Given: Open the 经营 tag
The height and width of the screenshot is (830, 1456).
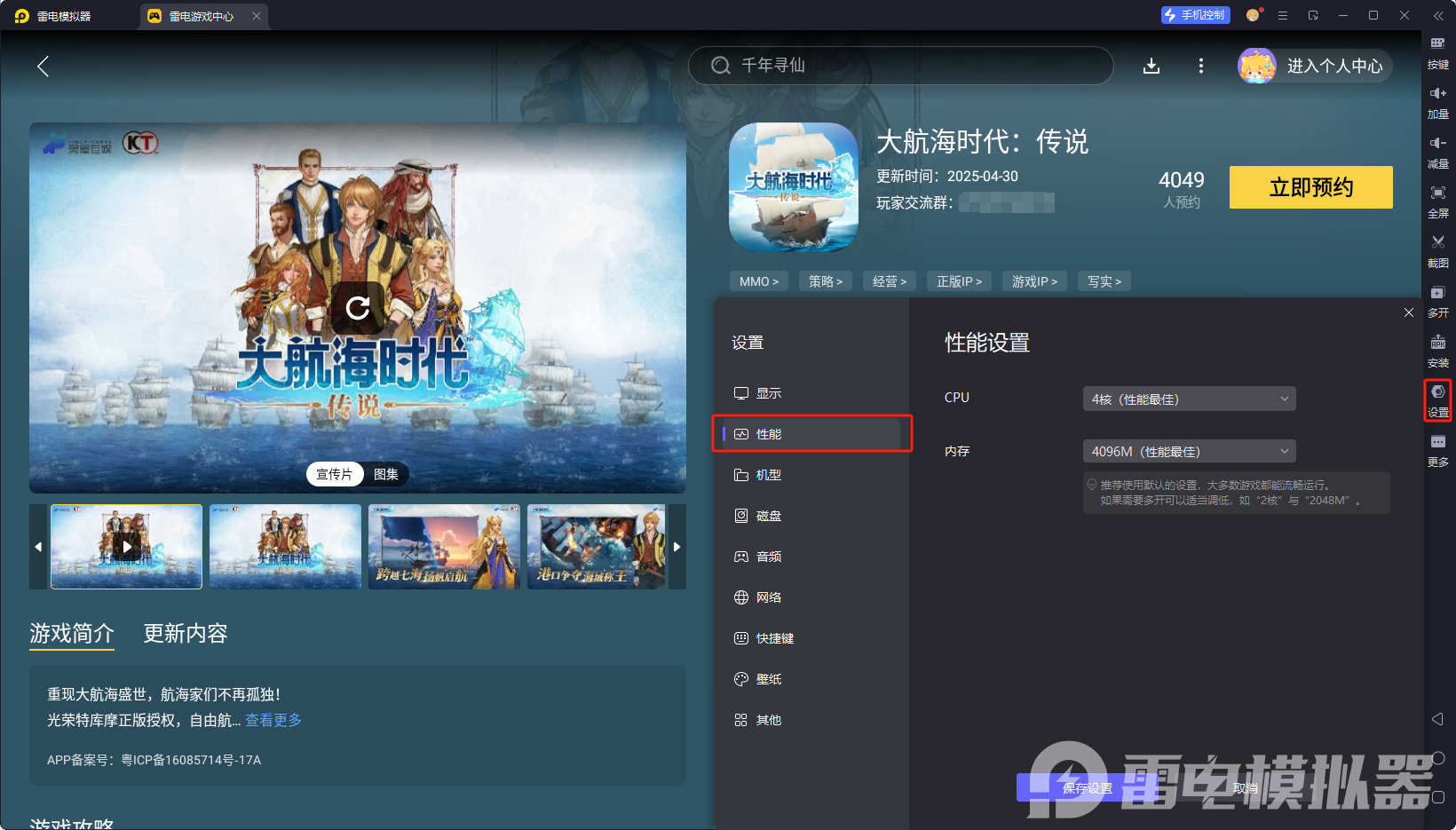Looking at the screenshot, I should coord(890,281).
